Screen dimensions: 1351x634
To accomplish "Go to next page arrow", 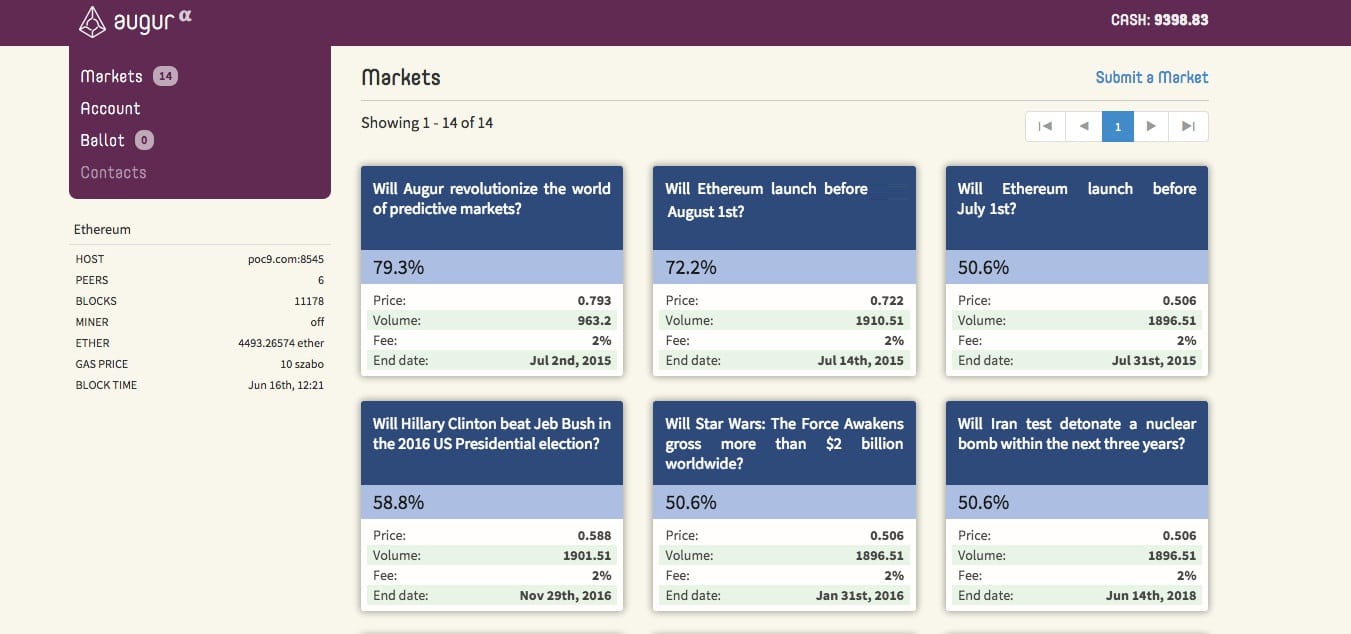I will (x=1151, y=126).
